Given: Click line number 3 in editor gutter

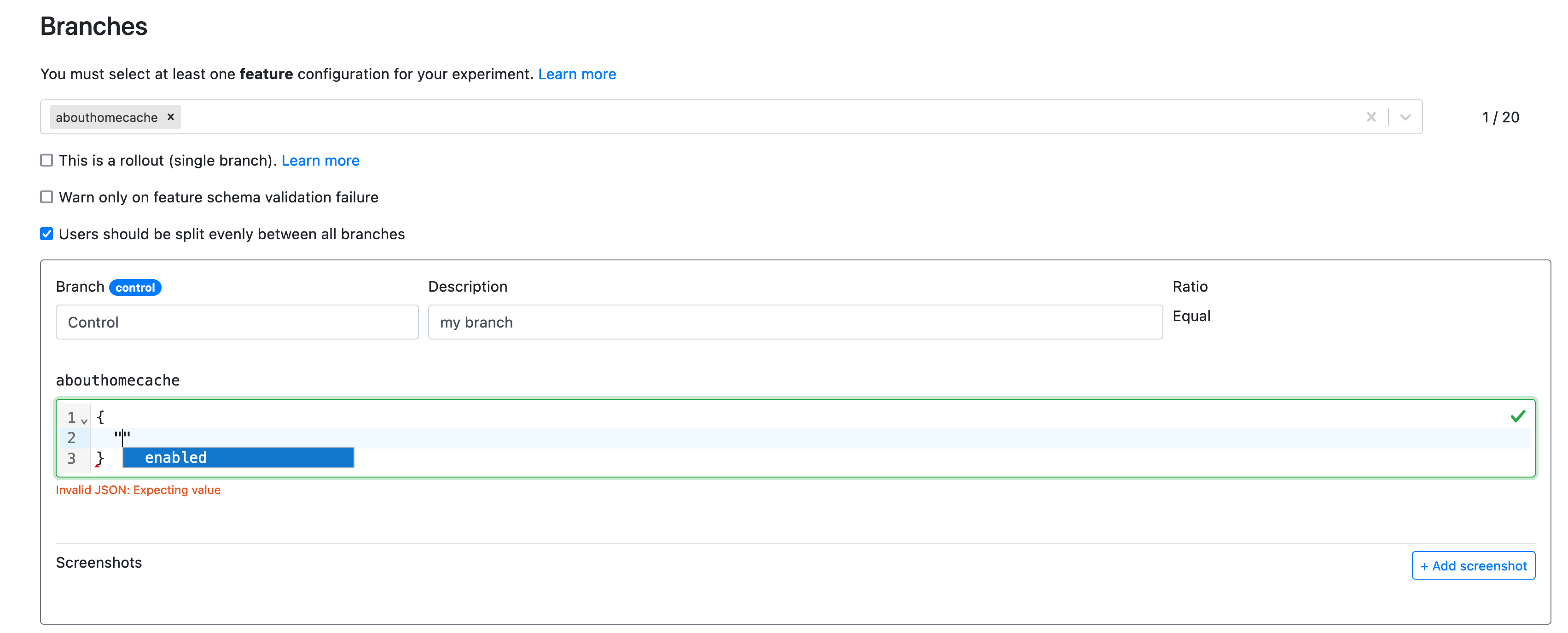Looking at the screenshot, I should (71, 459).
